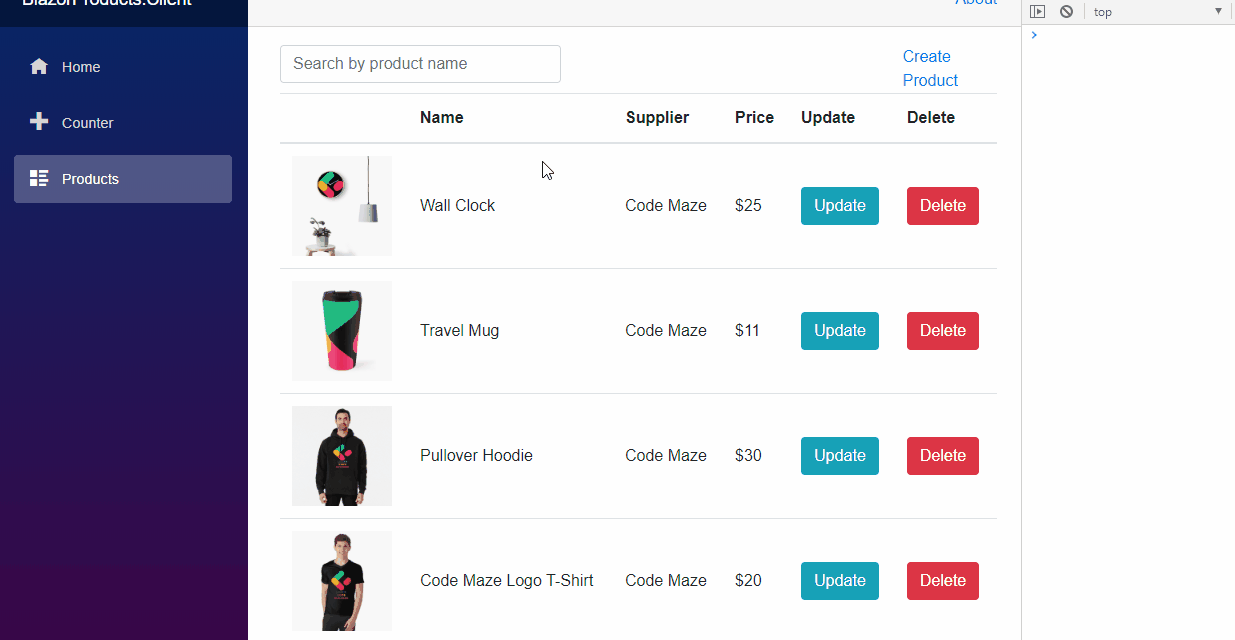Navigate to the Counter menu item
The width and height of the screenshot is (1235, 640).
point(88,123)
